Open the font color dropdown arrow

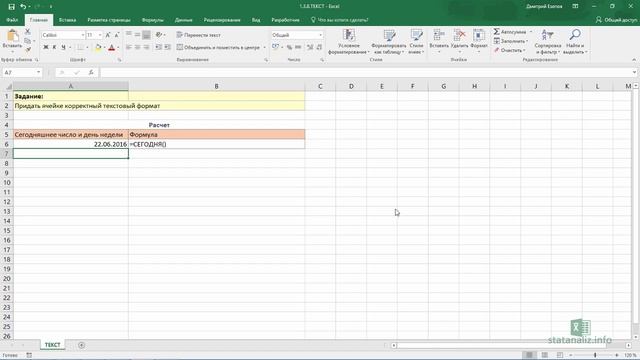click(118, 48)
